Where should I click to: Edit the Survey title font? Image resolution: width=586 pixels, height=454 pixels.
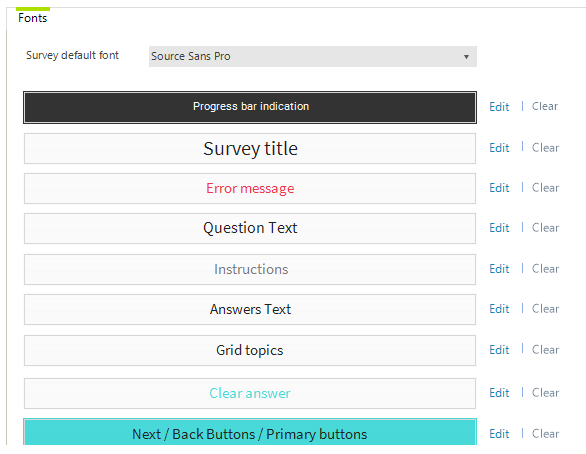[x=499, y=148]
